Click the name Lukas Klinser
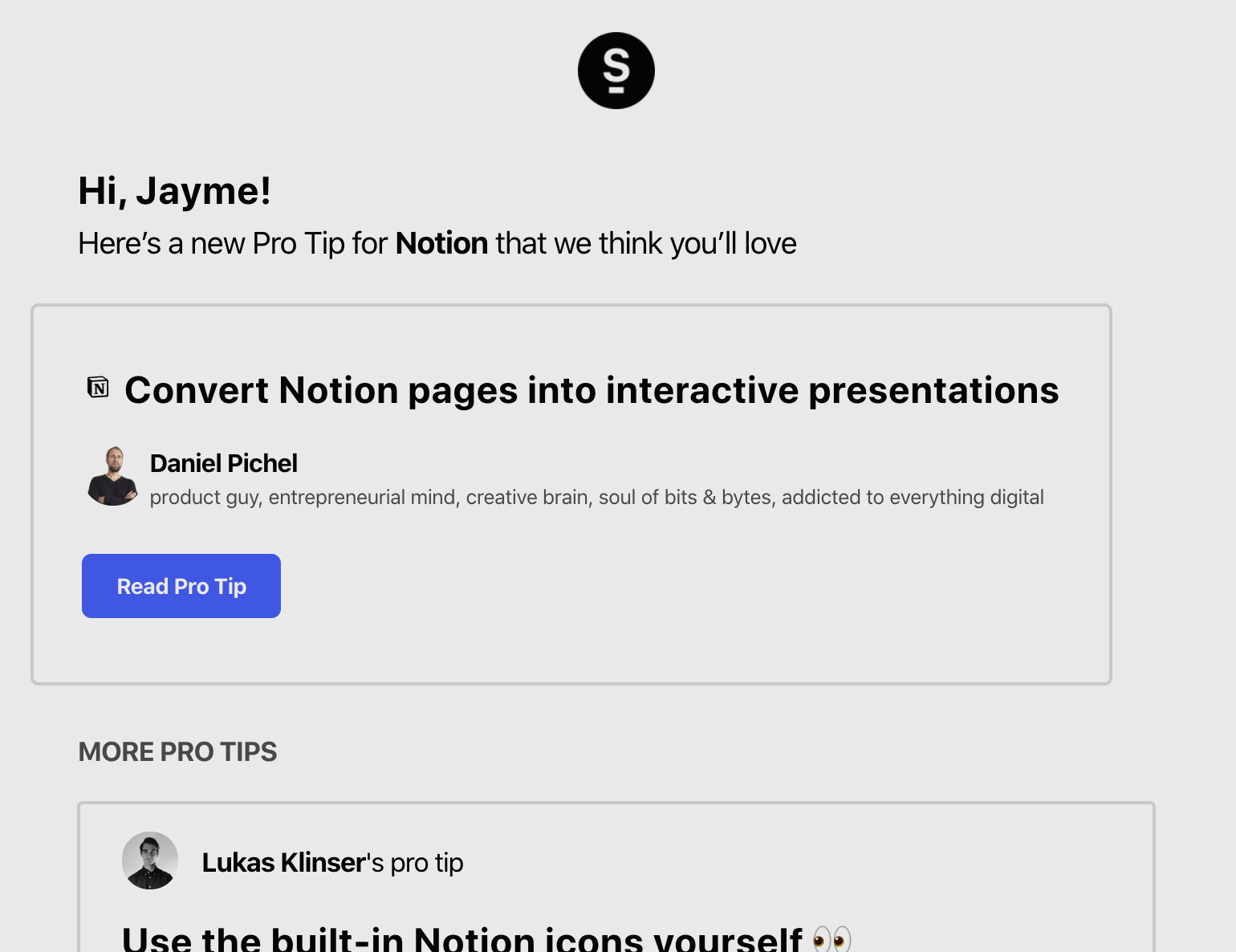This screenshot has width=1236, height=952. tap(284, 862)
